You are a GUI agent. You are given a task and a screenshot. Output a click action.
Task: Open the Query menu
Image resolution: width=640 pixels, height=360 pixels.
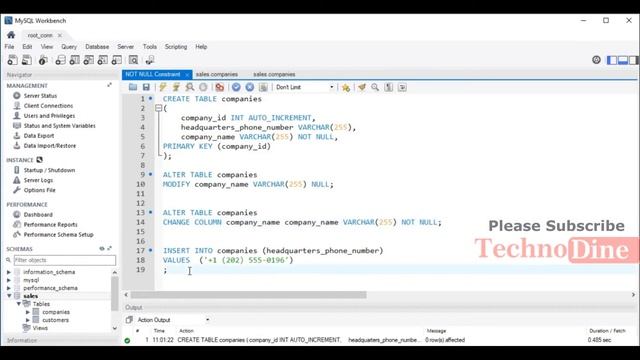click(69, 47)
